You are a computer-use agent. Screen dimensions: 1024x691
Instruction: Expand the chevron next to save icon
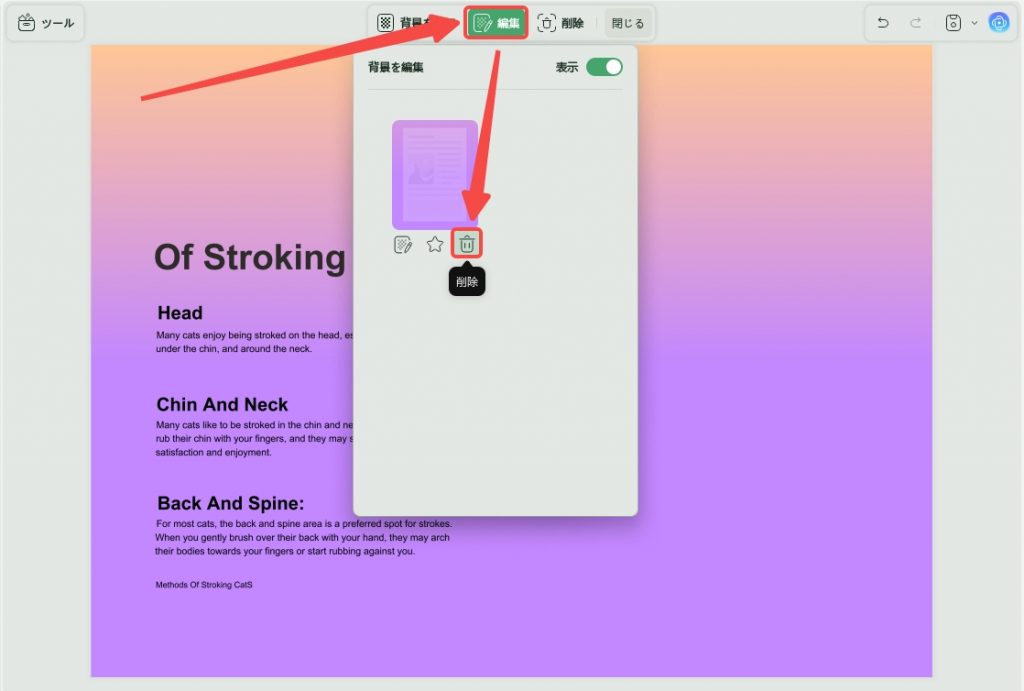974,23
